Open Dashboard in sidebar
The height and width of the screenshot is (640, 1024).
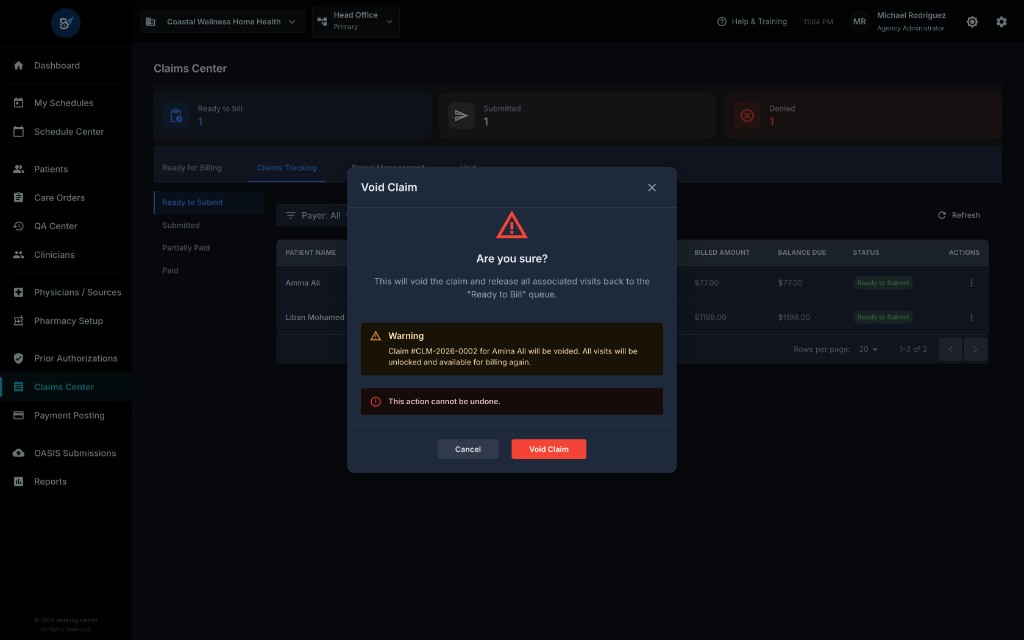tap(57, 65)
